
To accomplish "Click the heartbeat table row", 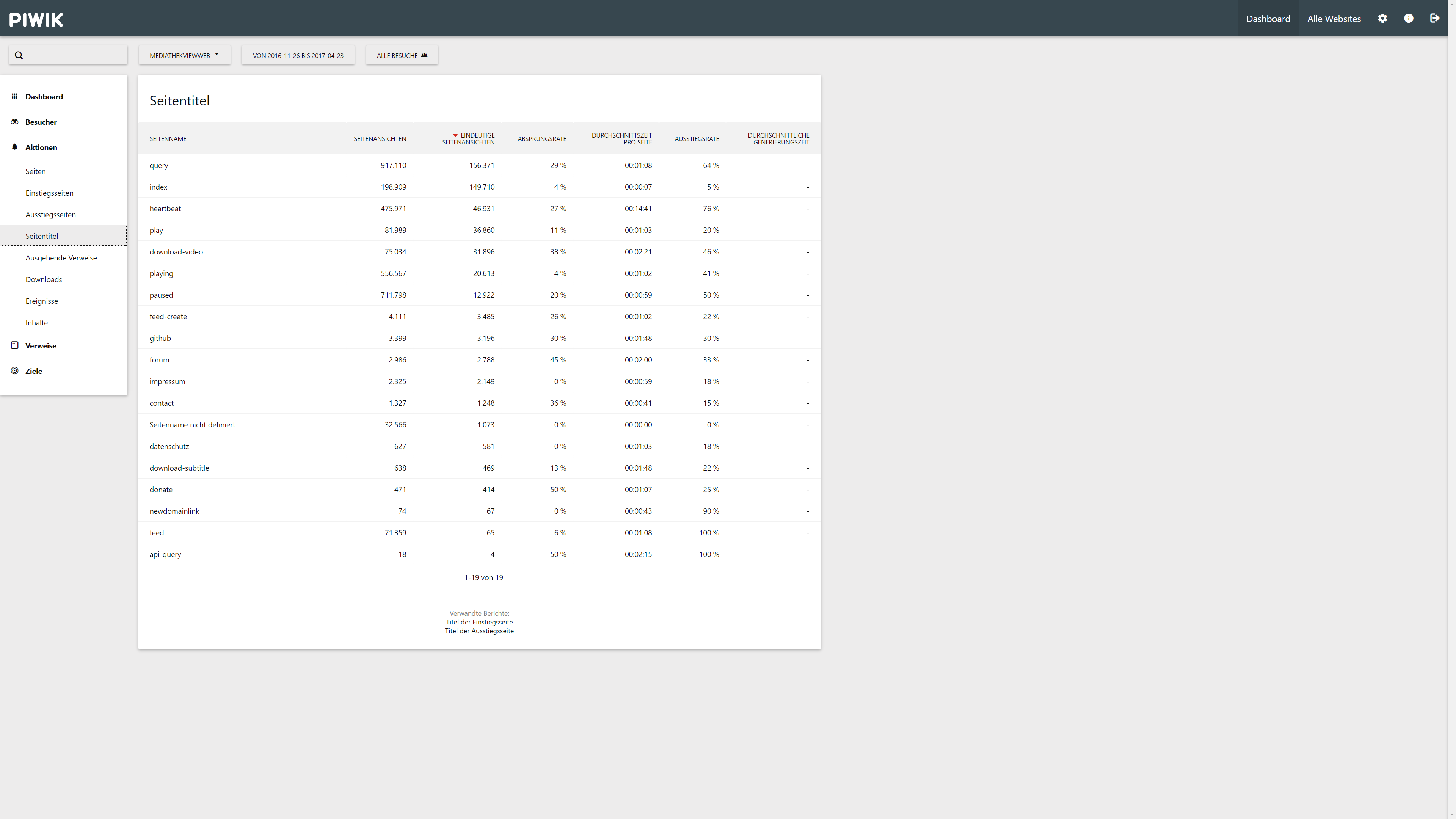I will coord(165,209).
